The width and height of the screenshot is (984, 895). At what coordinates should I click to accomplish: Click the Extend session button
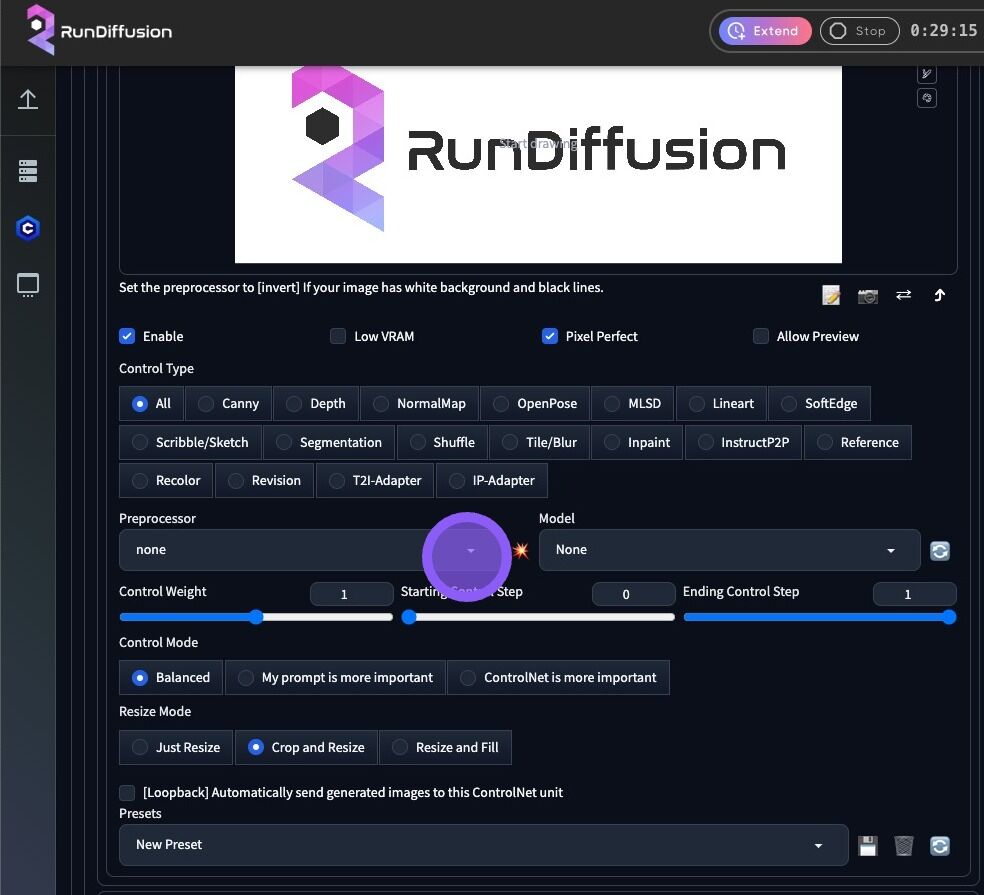pyautogui.click(x=764, y=31)
